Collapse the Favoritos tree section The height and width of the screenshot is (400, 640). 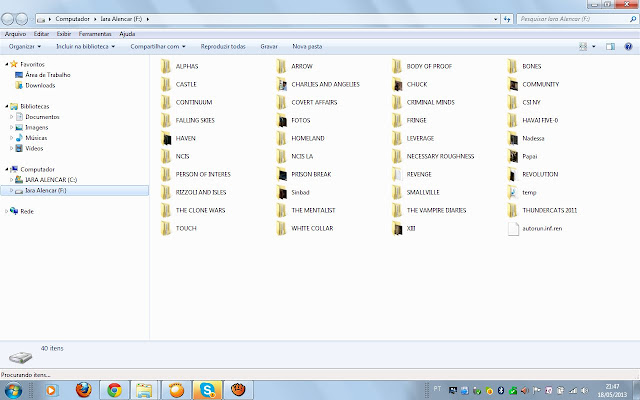(7, 64)
